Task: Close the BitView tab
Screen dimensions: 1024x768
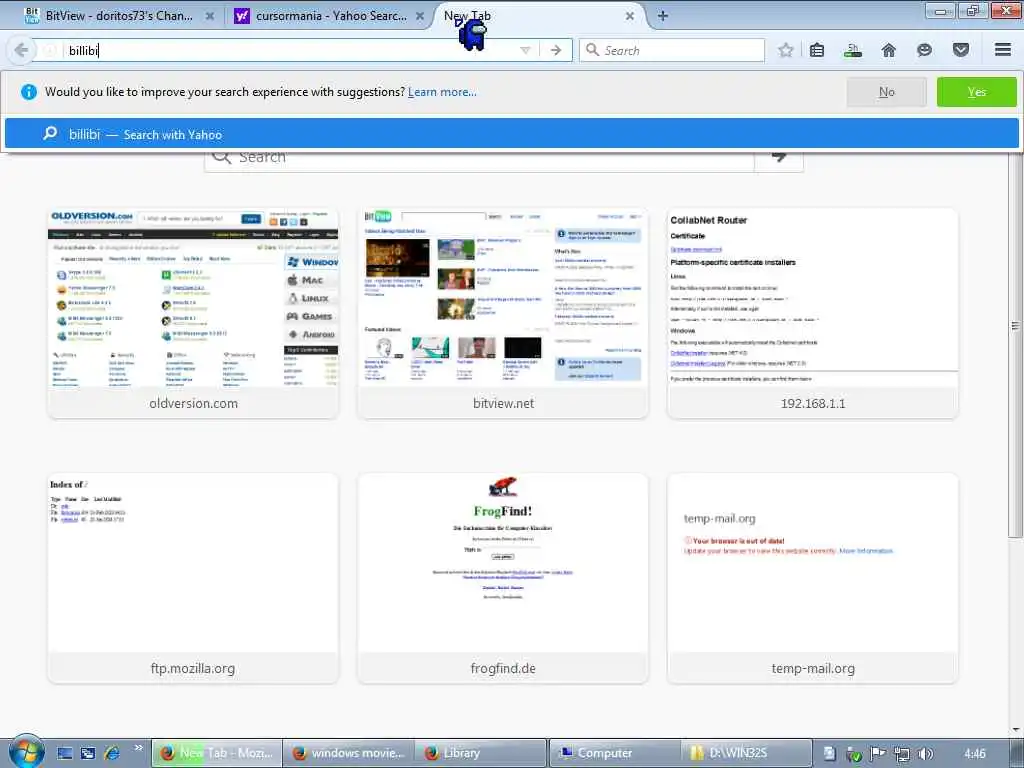Action: [210, 16]
